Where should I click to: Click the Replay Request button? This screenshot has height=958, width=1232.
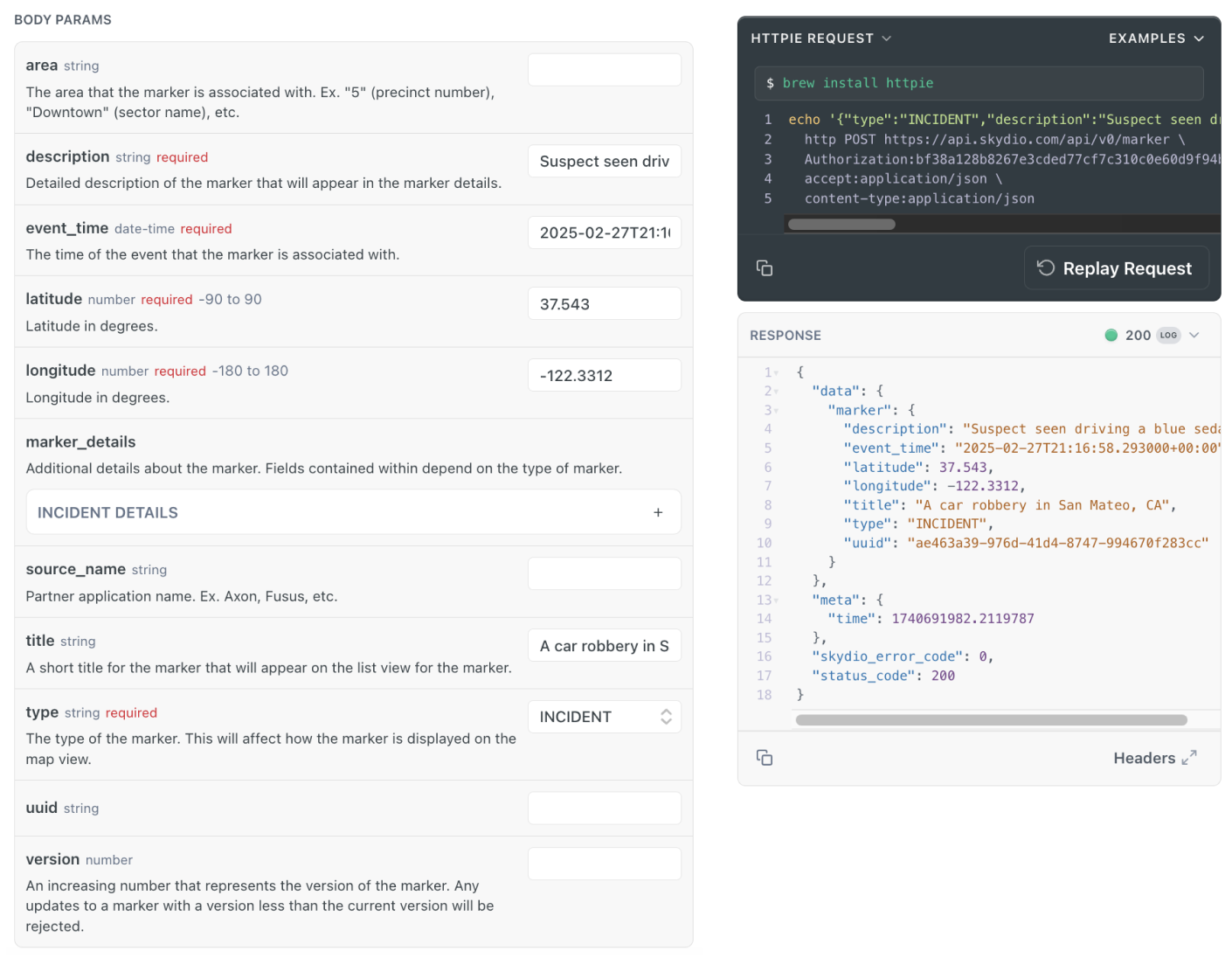click(x=1116, y=267)
